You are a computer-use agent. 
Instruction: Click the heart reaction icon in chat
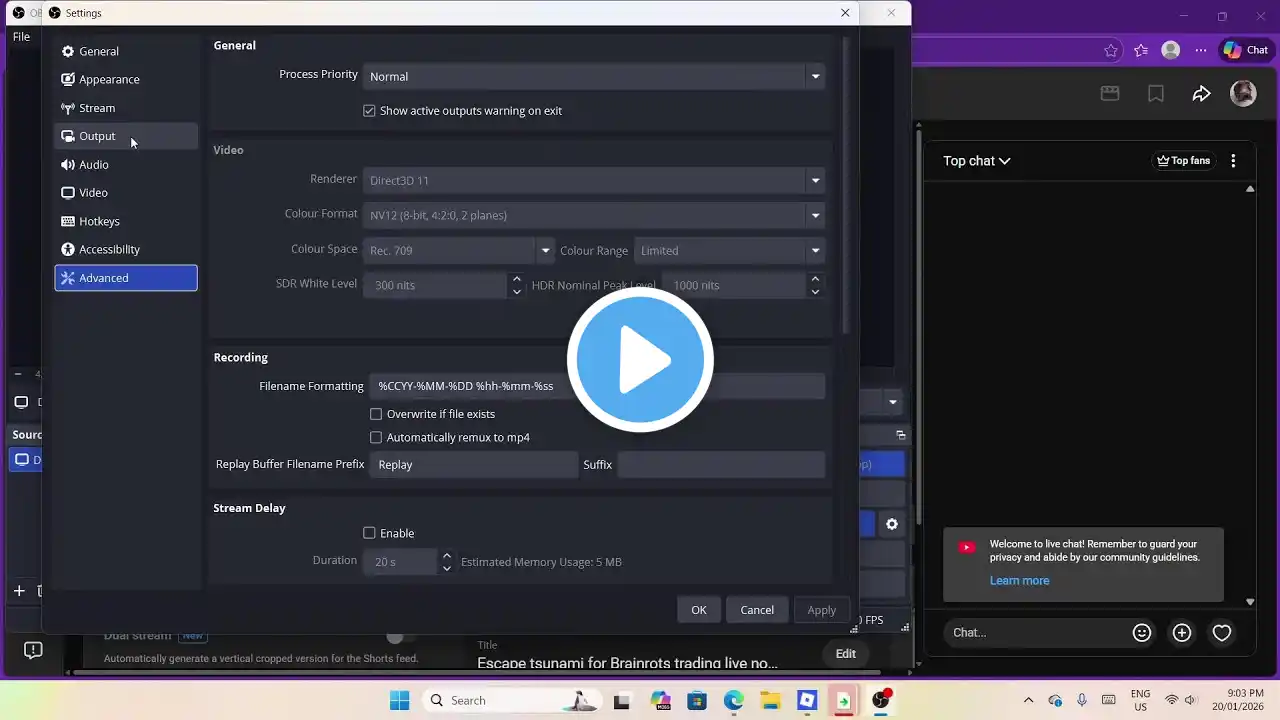pos(1221,632)
